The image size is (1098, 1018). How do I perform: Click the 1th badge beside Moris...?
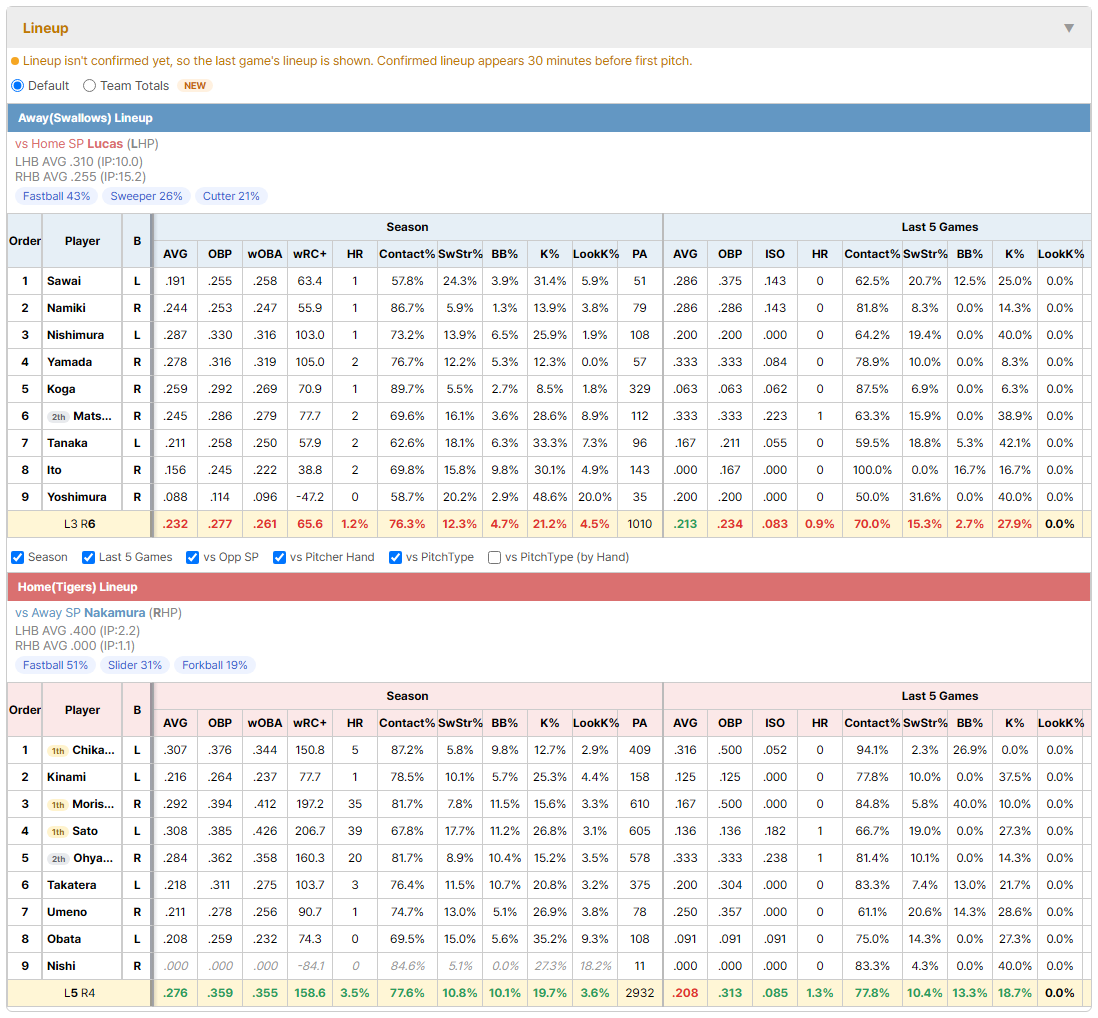58,804
